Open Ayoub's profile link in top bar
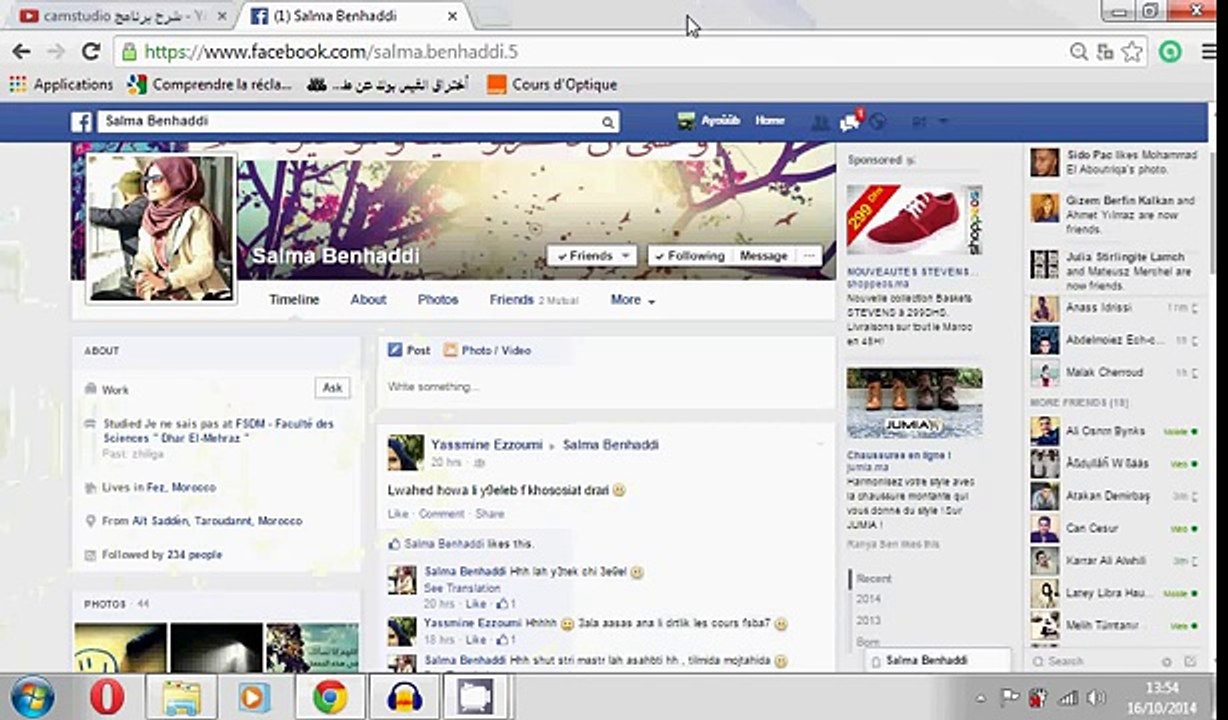 pyautogui.click(x=709, y=121)
